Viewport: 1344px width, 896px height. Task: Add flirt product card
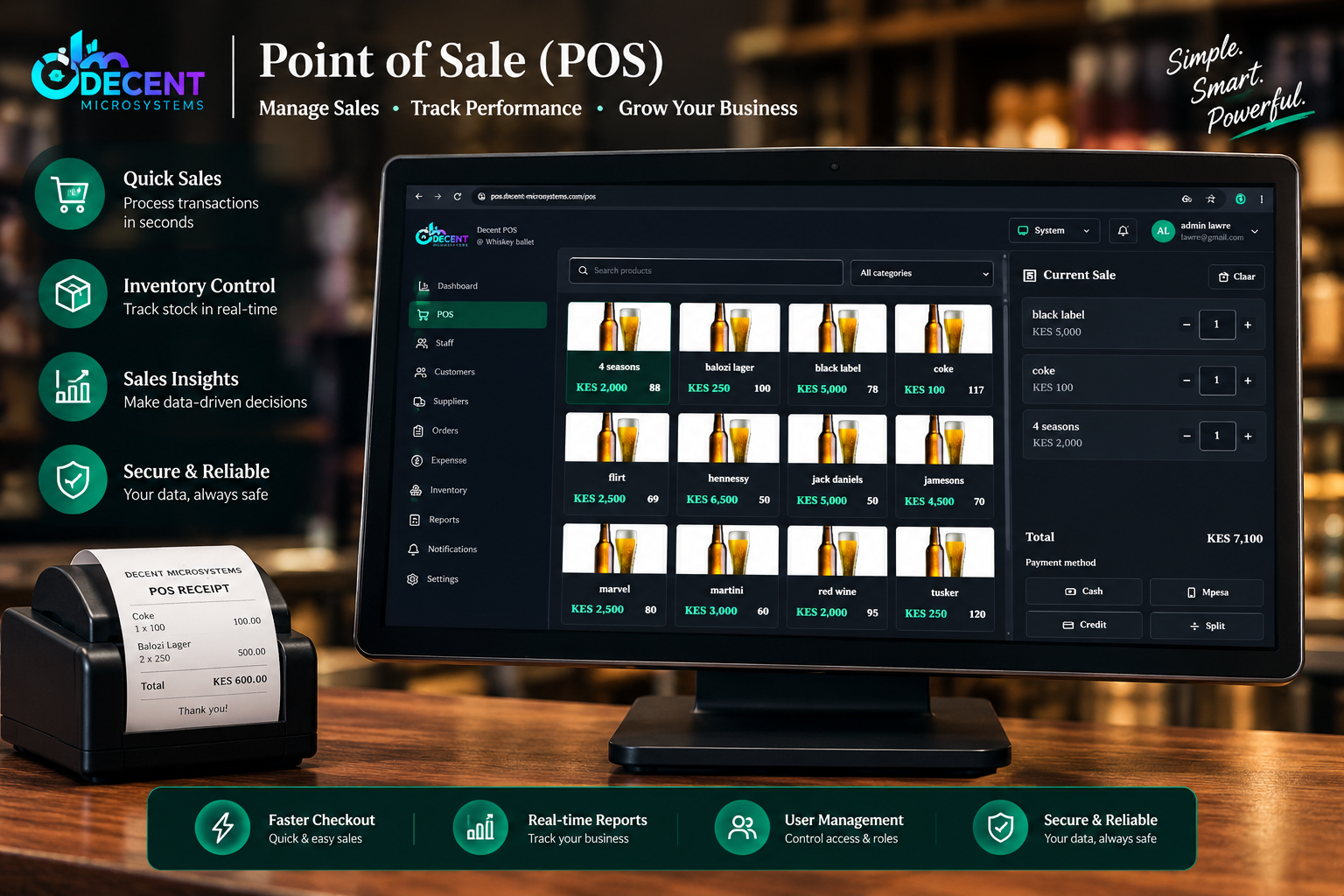(x=617, y=464)
